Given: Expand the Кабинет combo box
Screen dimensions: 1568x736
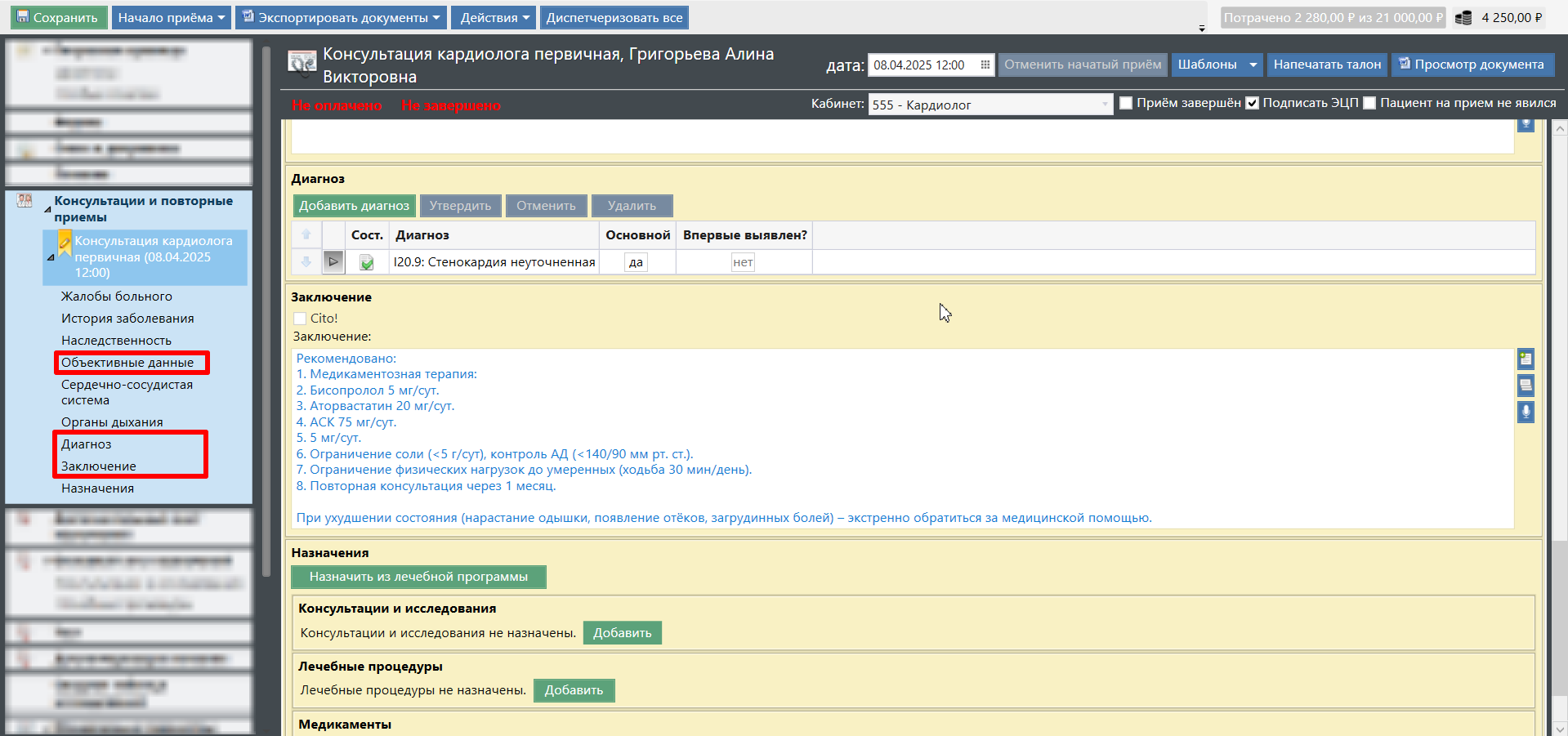Looking at the screenshot, I should tap(1105, 105).
